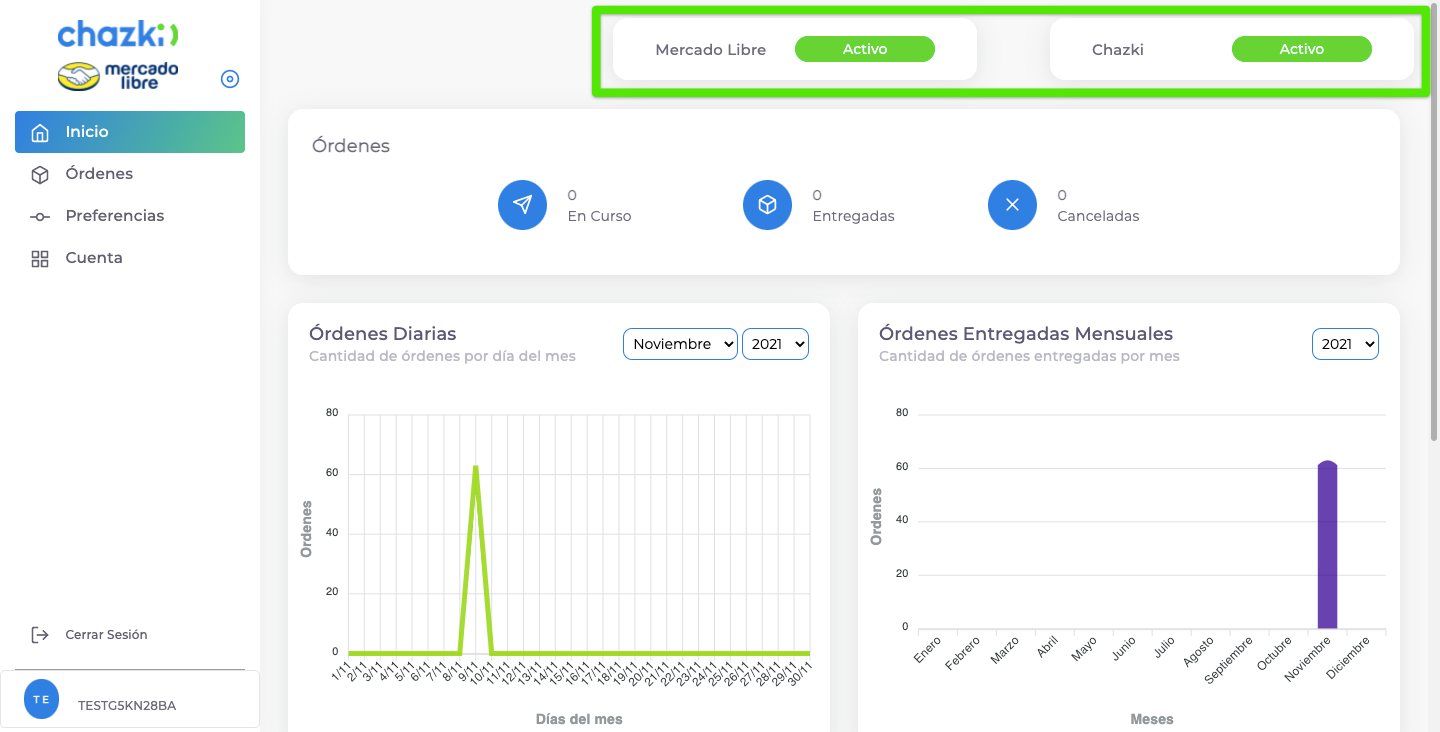Click the TESTG5KN28BA username
The height and width of the screenshot is (732, 1440).
pyautogui.click(x=127, y=706)
